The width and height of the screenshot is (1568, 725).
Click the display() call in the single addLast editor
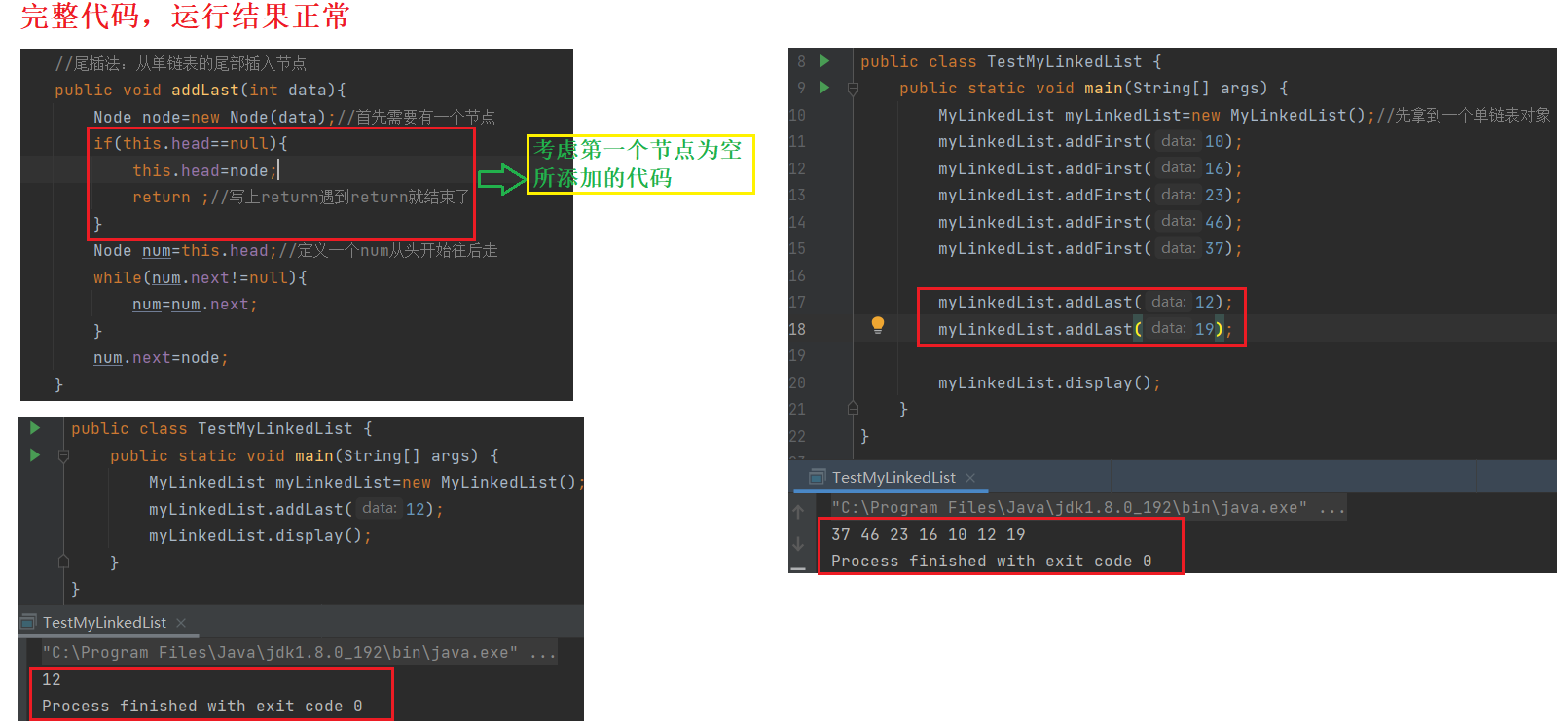(x=260, y=535)
